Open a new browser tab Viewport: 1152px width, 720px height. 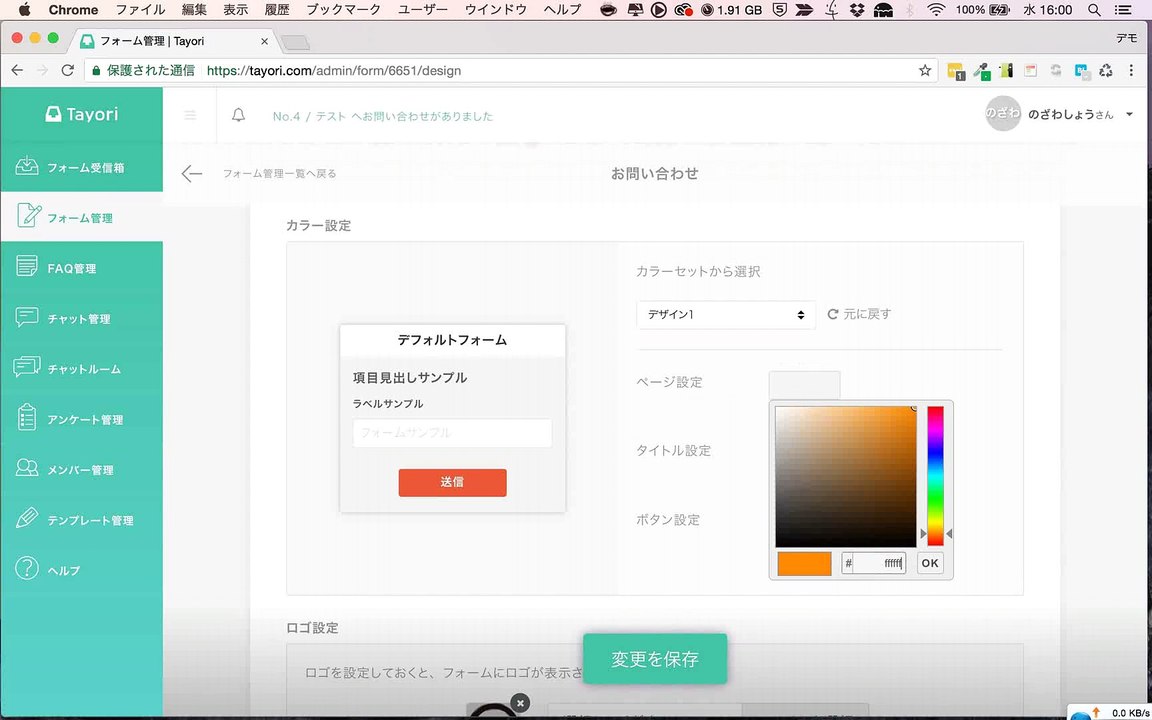(x=295, y=43)
